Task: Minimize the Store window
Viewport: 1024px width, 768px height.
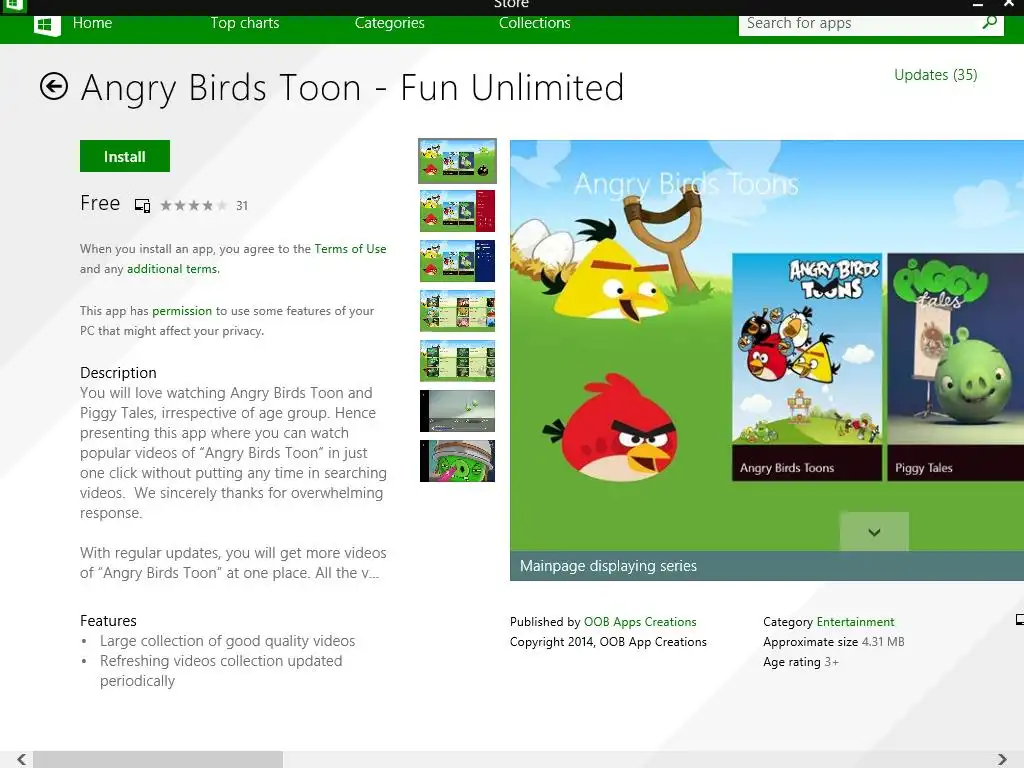Action: pyautogui.click(x=978, y=4)
